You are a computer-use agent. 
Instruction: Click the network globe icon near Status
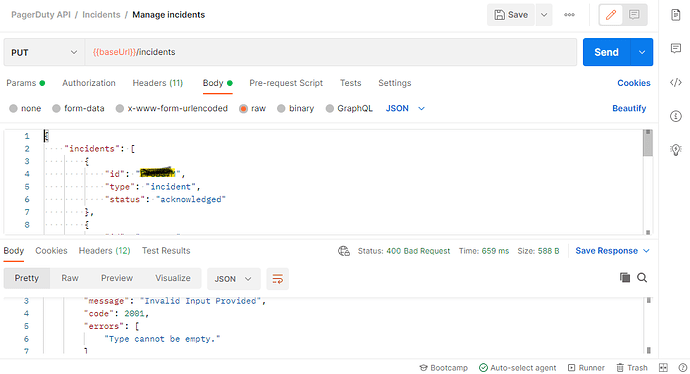pos(344,251)
